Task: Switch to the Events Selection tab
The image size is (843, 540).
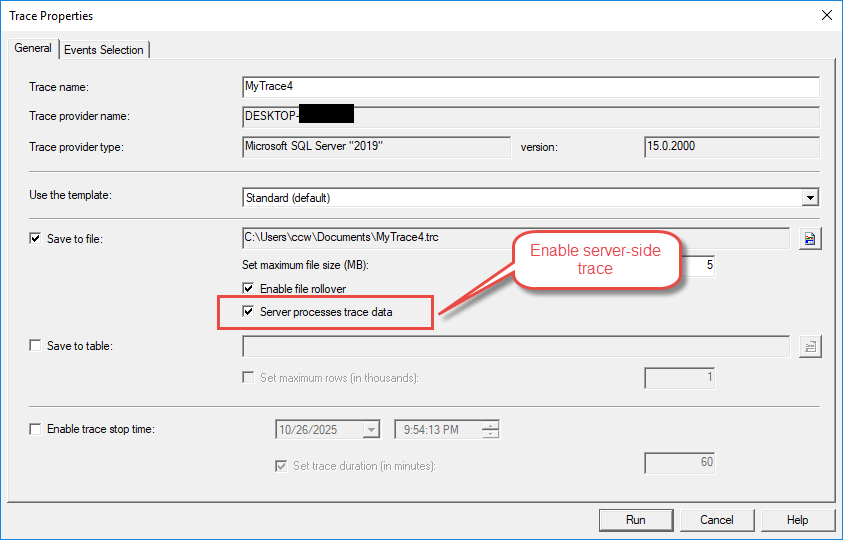Action: pyautogui.click(x=104, y=49)
